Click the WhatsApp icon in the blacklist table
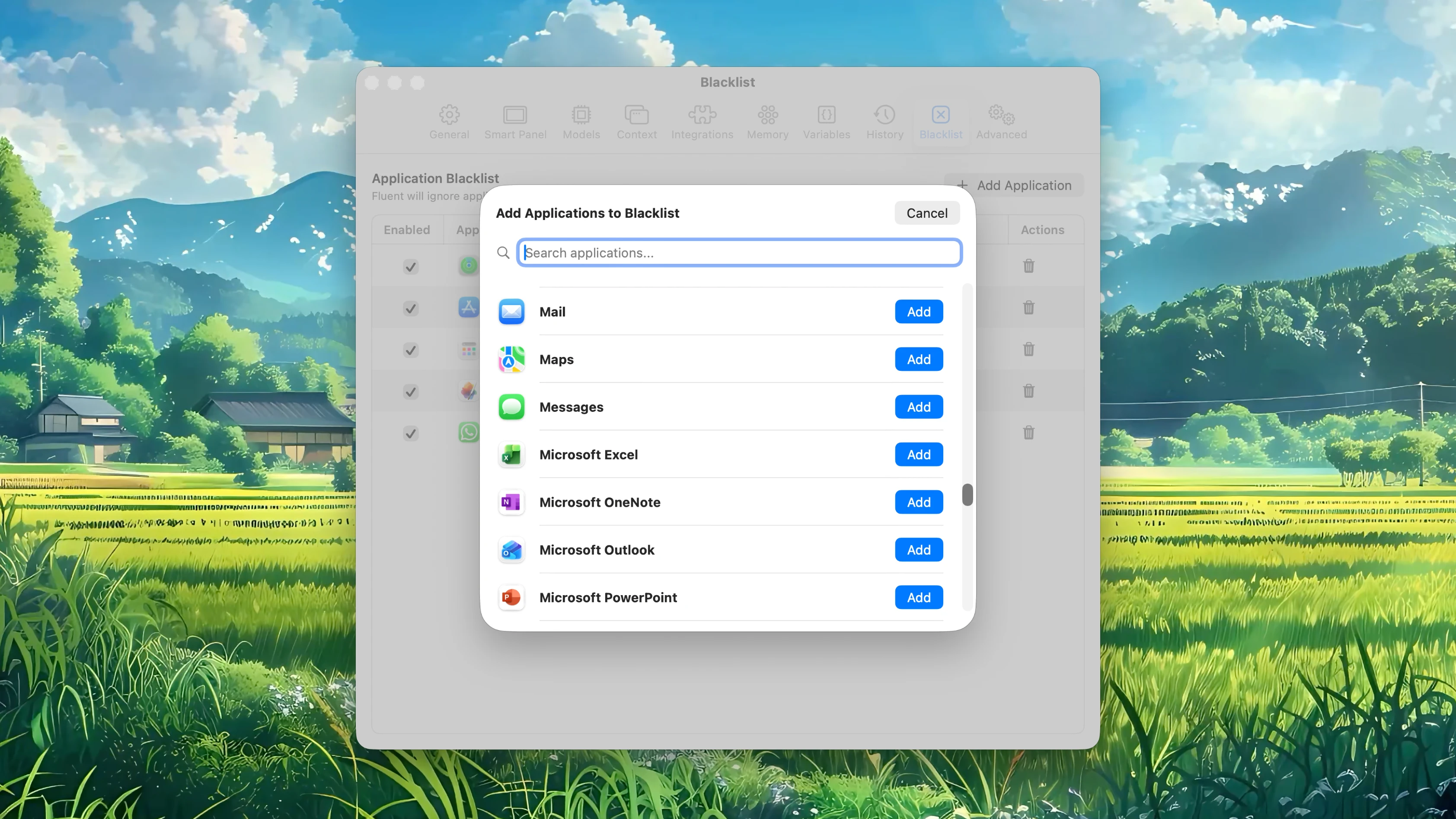Screen dimensions: 1456x819 coord(469,432)
